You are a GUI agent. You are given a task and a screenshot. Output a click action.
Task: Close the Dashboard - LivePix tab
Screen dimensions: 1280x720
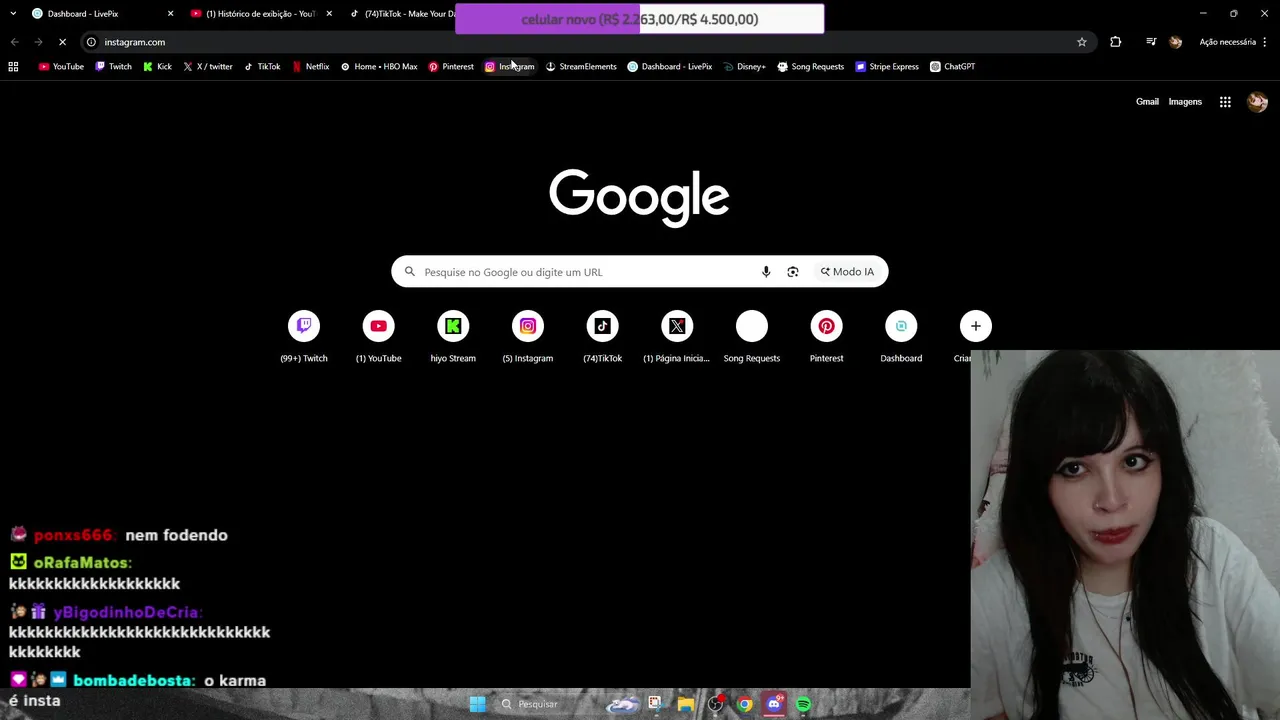coord(170,14)
